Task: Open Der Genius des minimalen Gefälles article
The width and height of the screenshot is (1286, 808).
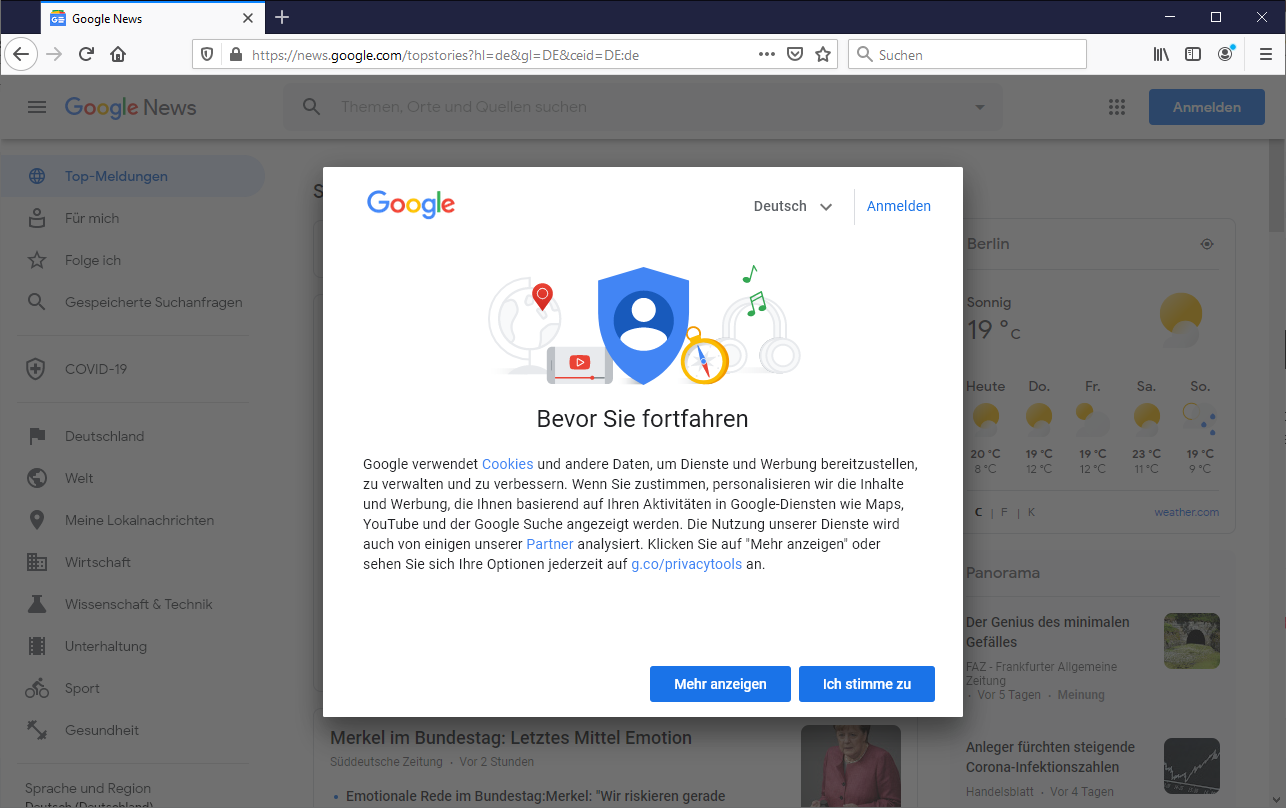Action: (1048, 632)
